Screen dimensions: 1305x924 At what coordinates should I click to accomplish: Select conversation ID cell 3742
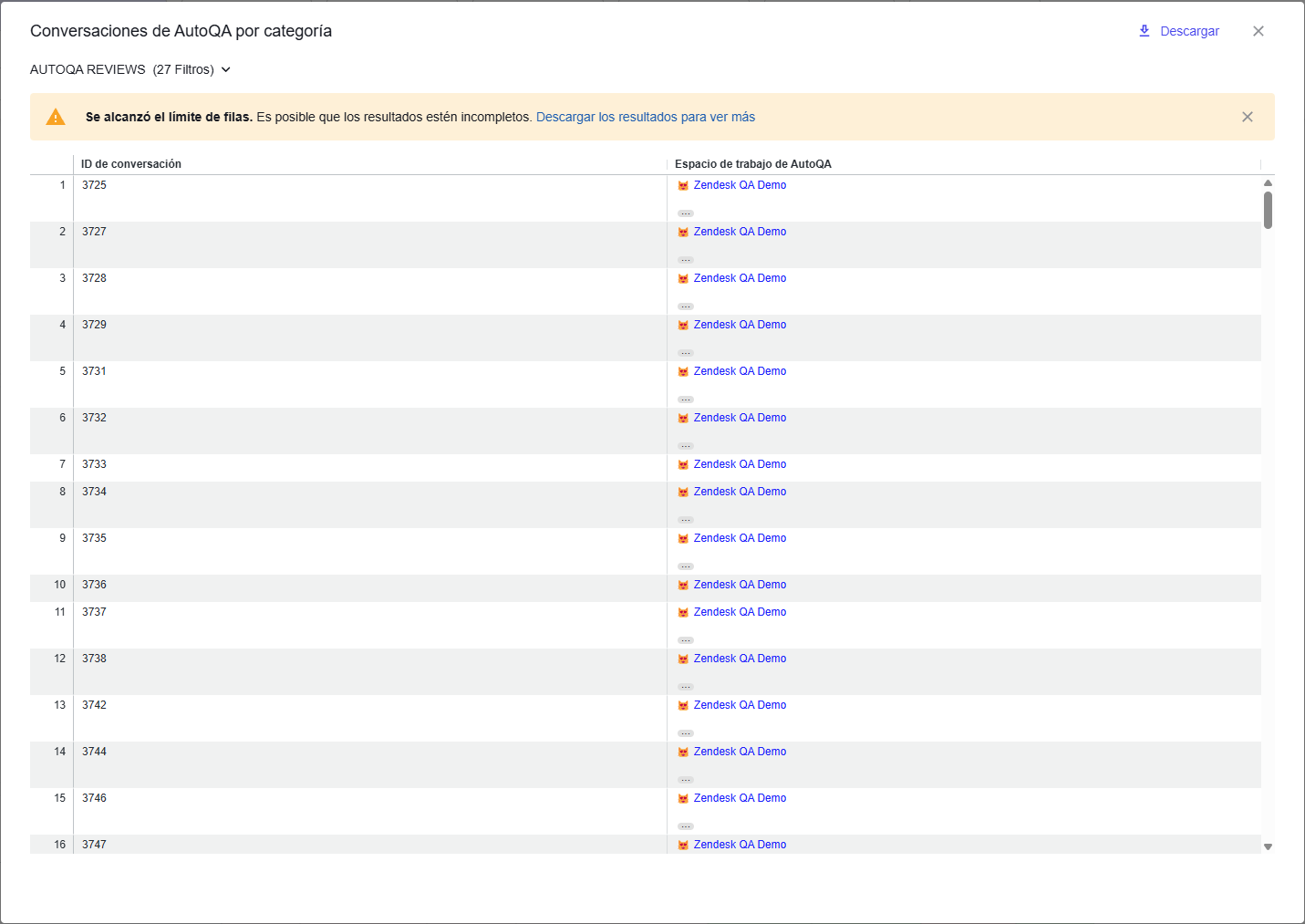(x=370, y=718)
